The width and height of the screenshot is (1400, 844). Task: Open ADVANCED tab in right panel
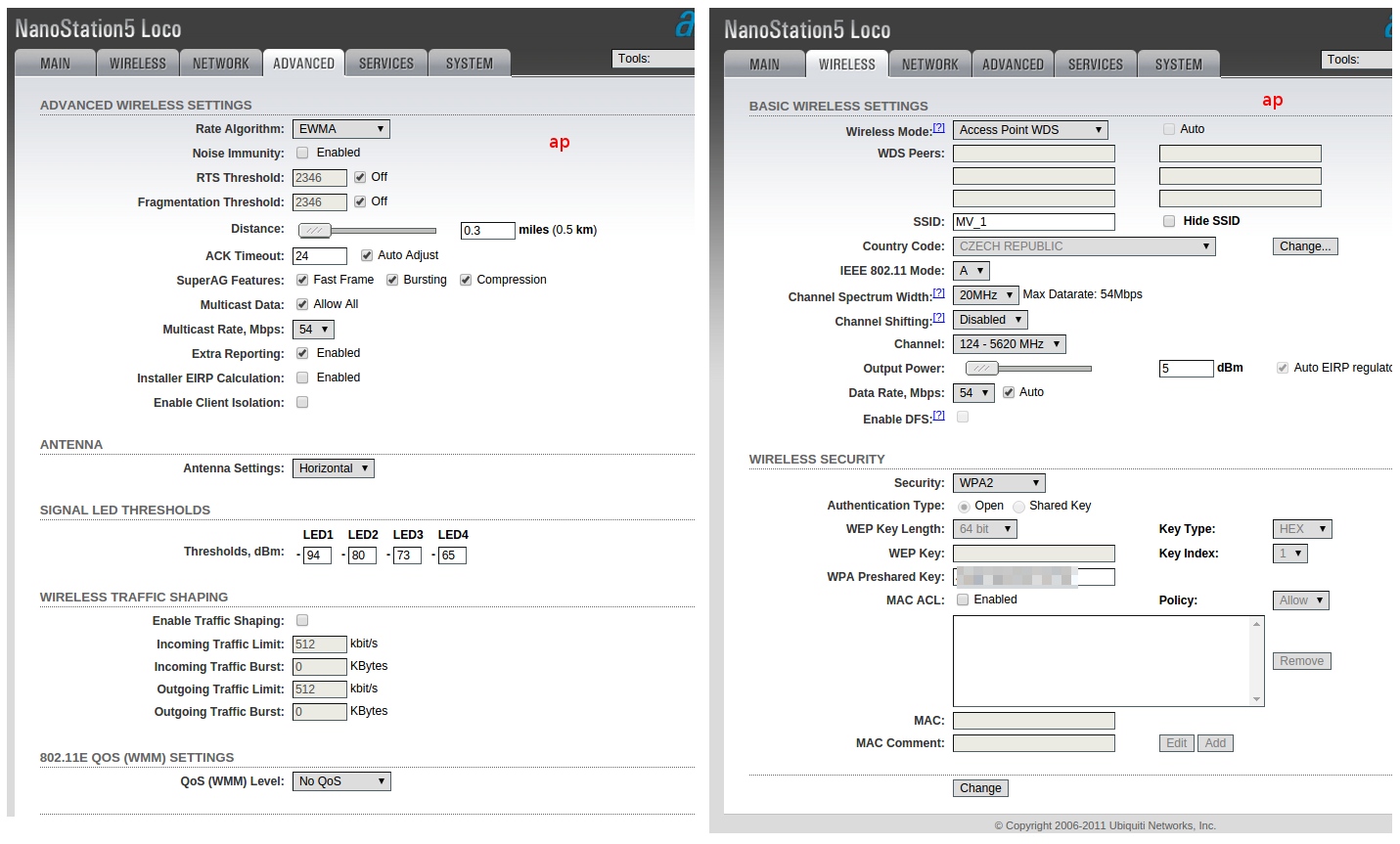(1013, 64)
